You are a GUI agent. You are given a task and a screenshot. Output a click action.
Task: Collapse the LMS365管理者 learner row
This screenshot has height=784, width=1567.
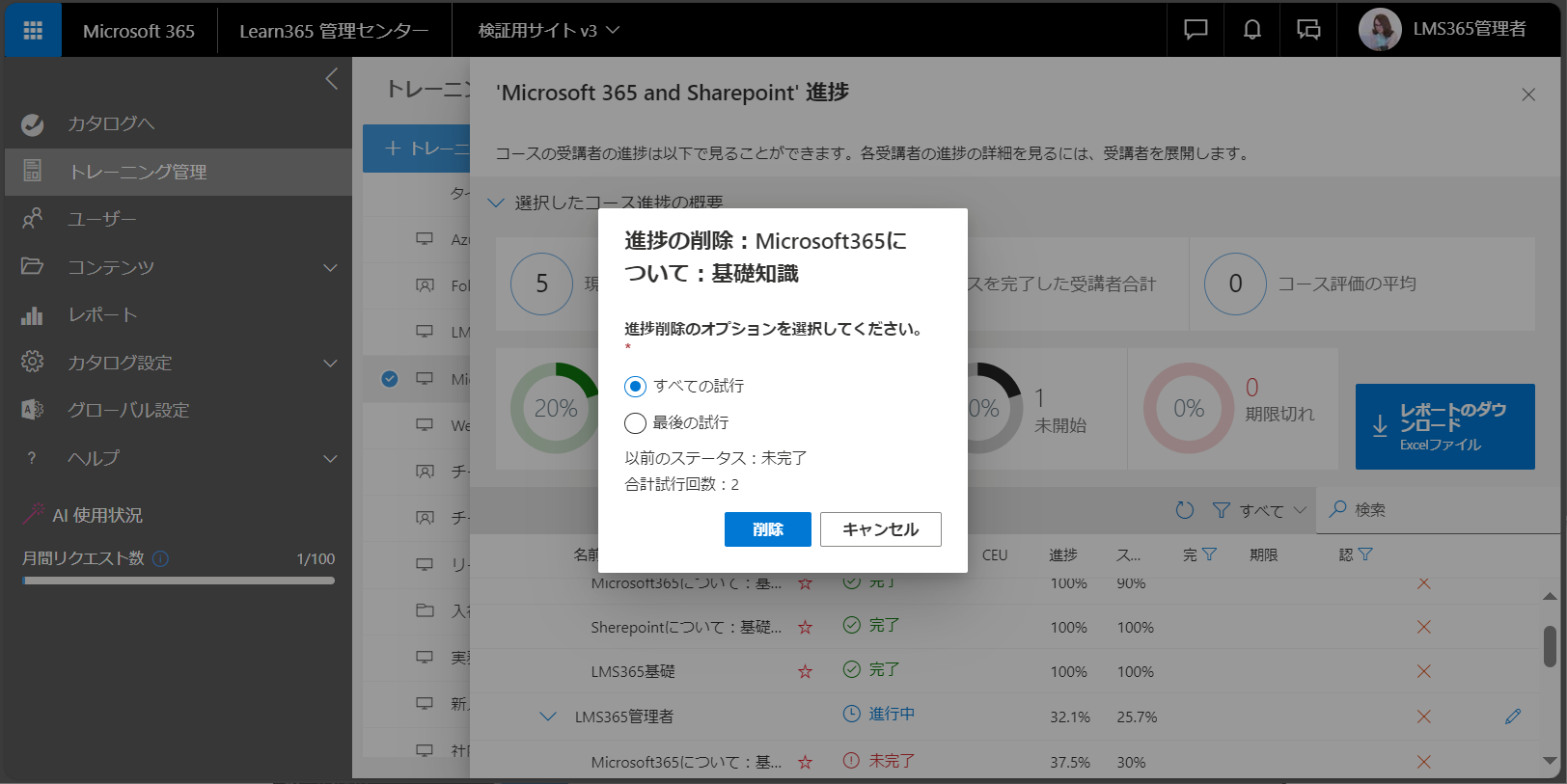pos(548,716)
